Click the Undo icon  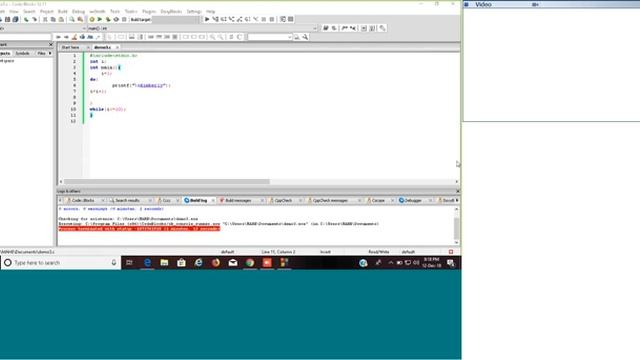click(26, 19)
